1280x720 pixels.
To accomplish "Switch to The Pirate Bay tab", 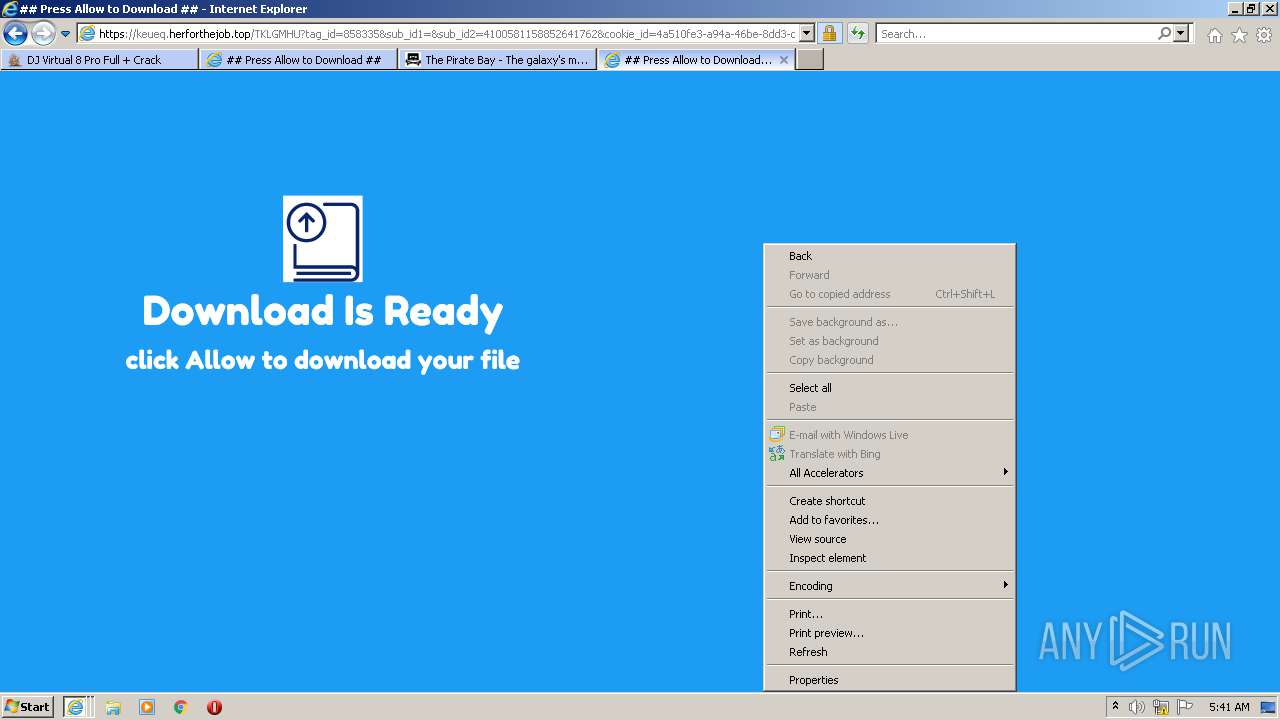I will 498,60.
